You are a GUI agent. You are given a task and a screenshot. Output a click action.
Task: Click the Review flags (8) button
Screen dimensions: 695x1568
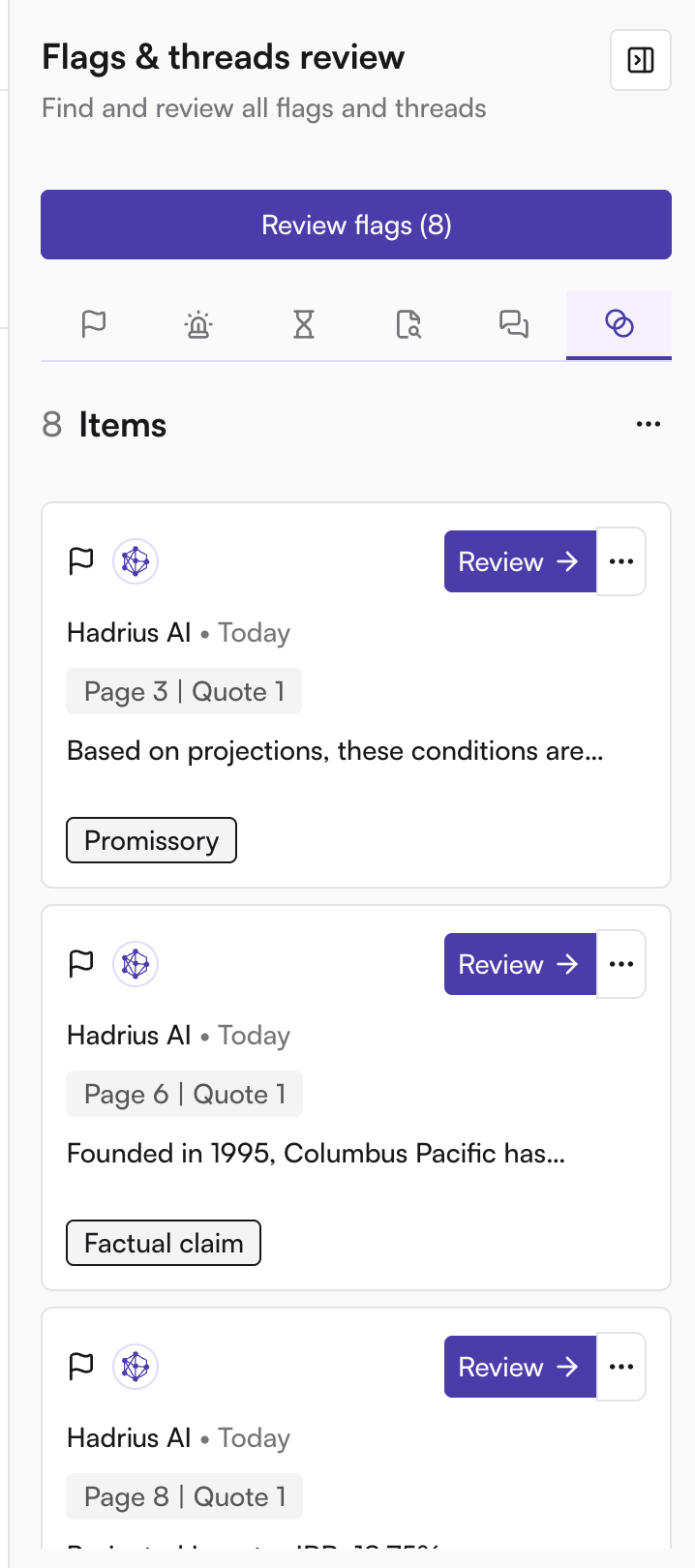pyautogui.click(x=356, y=225)
